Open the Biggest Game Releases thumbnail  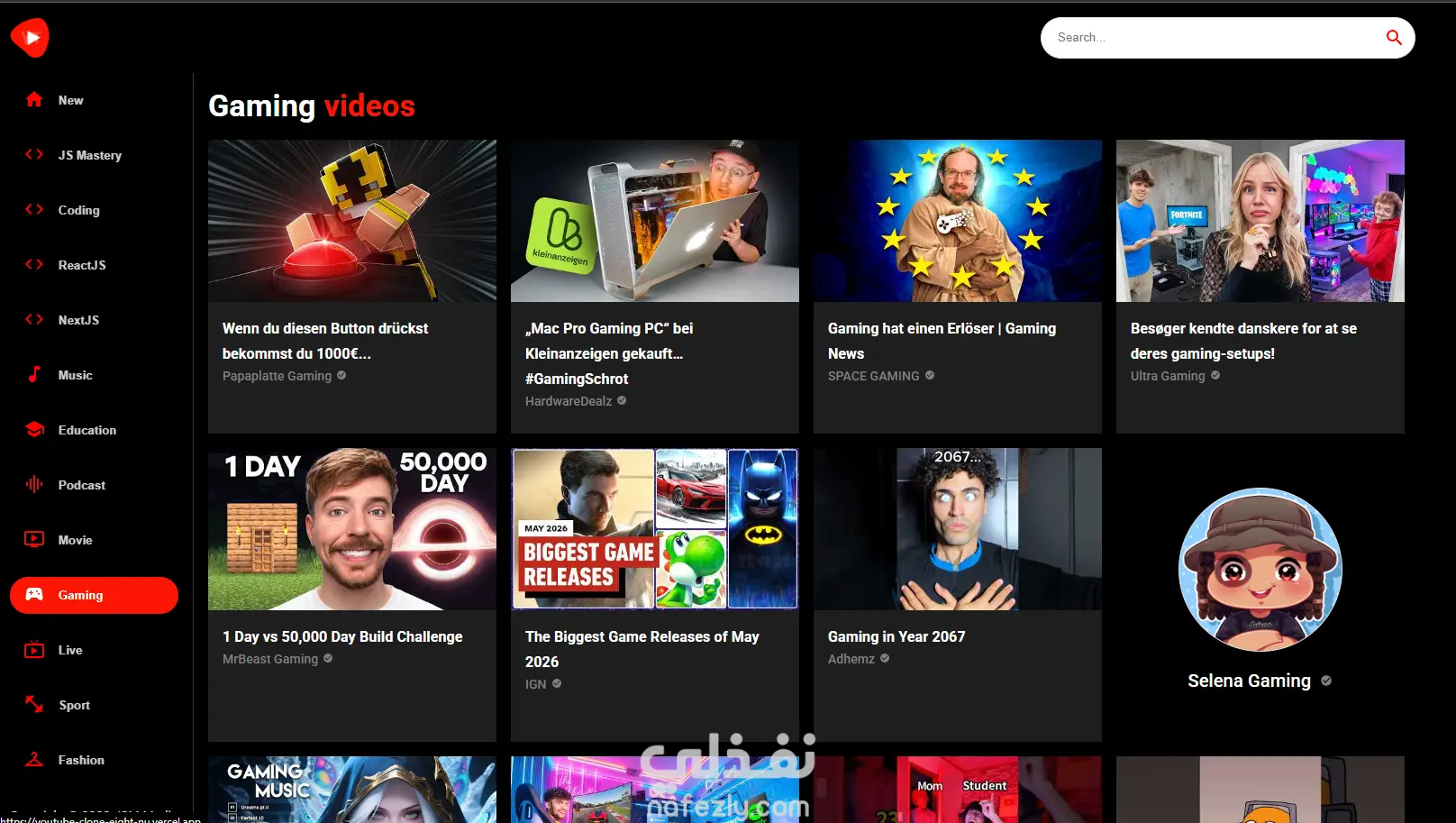coord(655,529)
